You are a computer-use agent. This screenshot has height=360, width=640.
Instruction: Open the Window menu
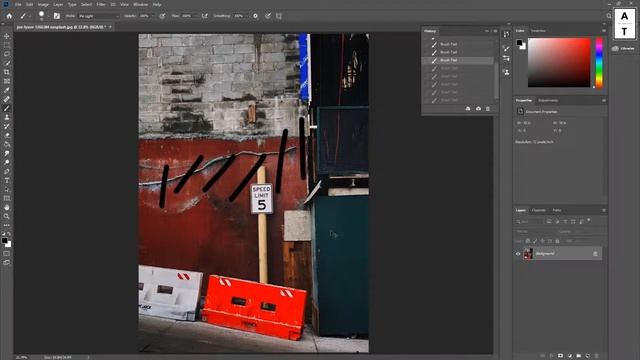coord(140,4)
